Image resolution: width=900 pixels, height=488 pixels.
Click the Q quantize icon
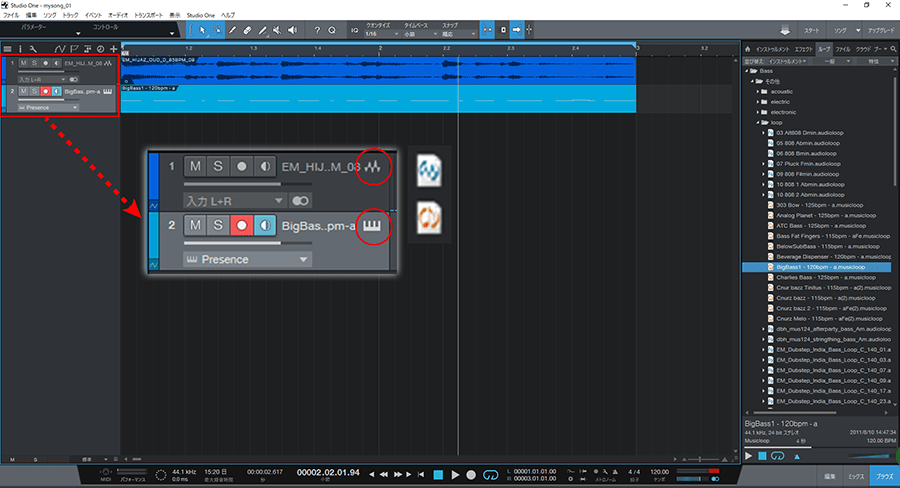tap(332, 30)
